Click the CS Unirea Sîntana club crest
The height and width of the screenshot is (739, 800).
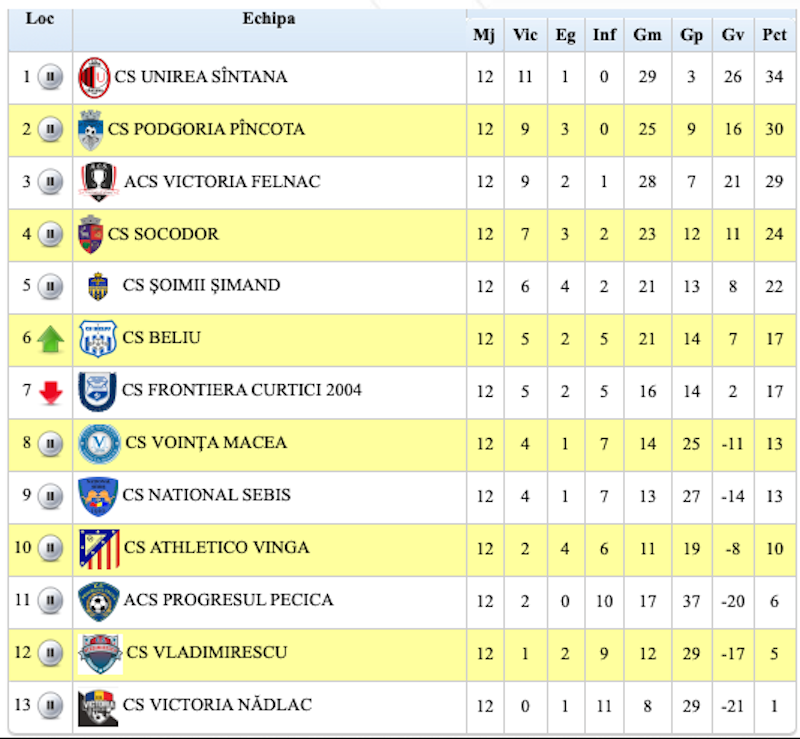click(95, 77)
